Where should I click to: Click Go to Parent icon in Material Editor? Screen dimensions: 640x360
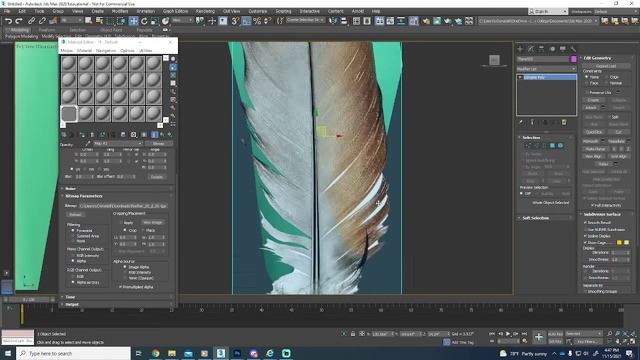[x=162, y=135]
